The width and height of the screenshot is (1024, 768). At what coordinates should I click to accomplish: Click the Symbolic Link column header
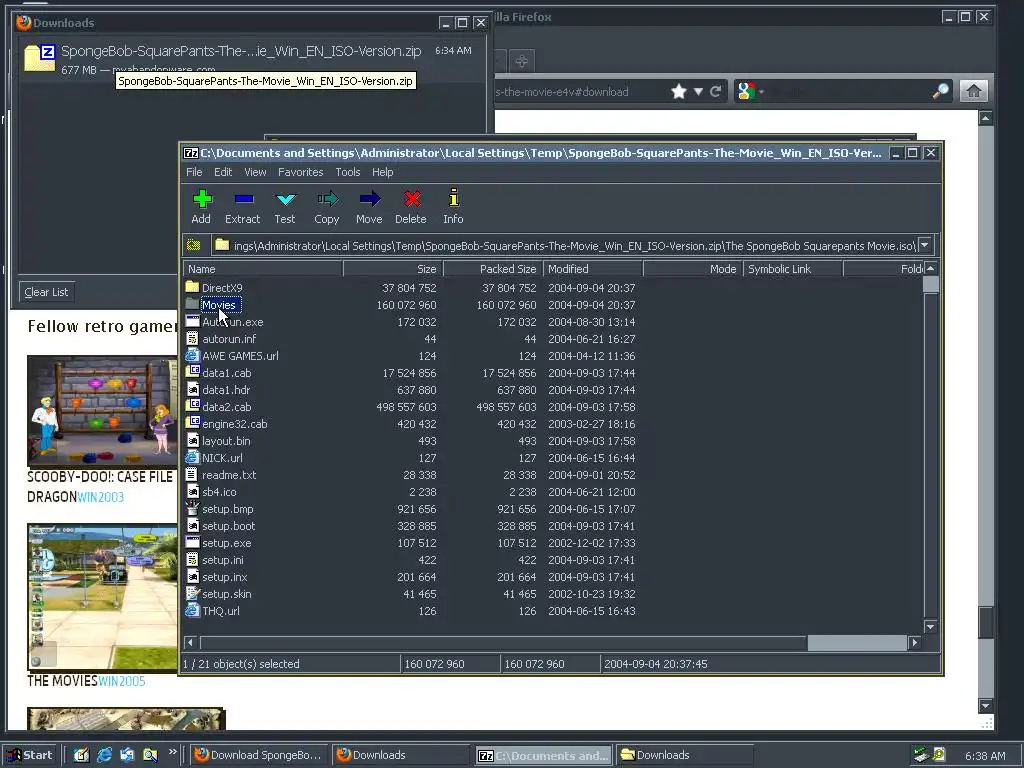coord(793,269)
